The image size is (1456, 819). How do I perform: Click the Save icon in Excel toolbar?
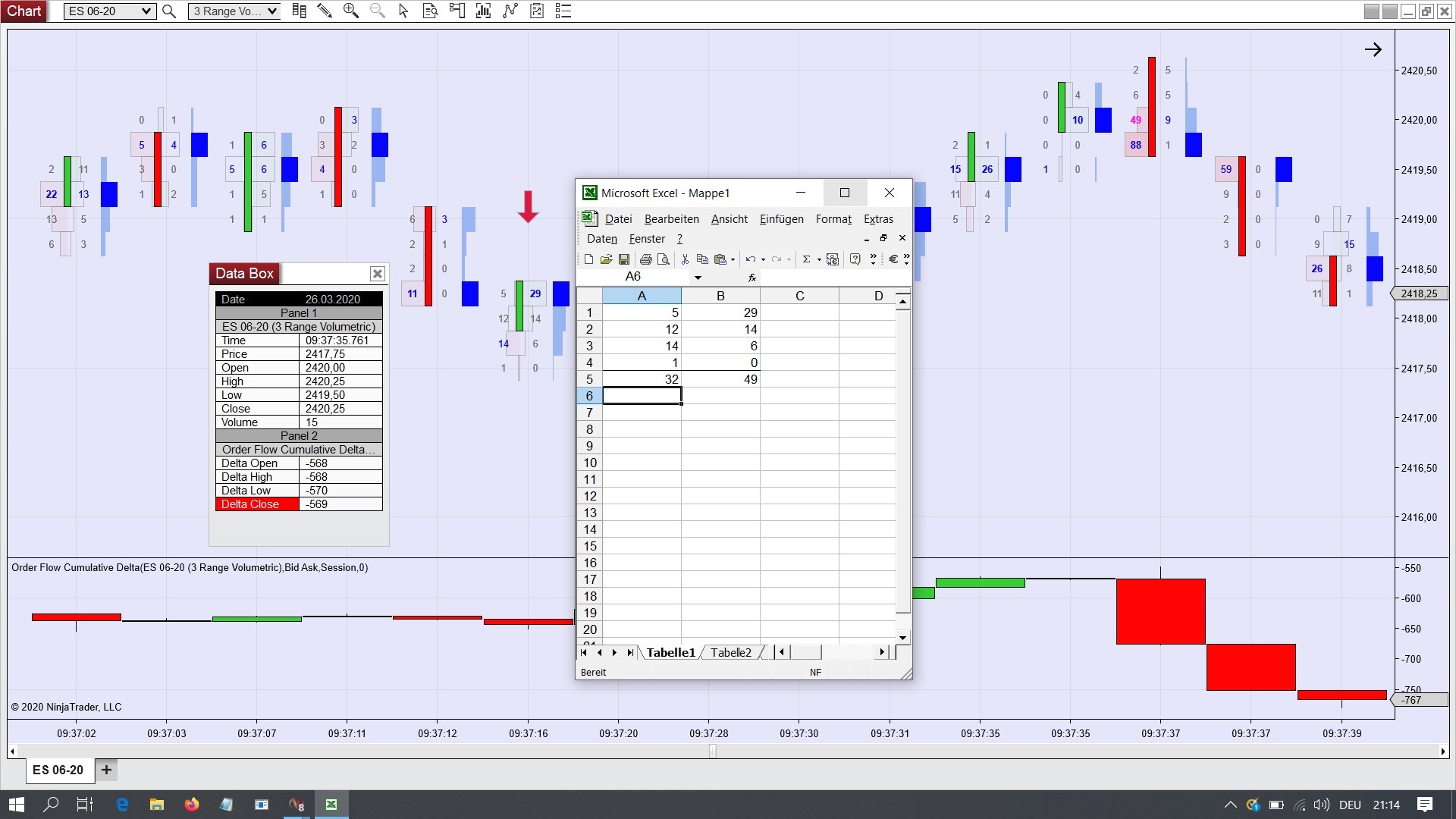point(624,259)
